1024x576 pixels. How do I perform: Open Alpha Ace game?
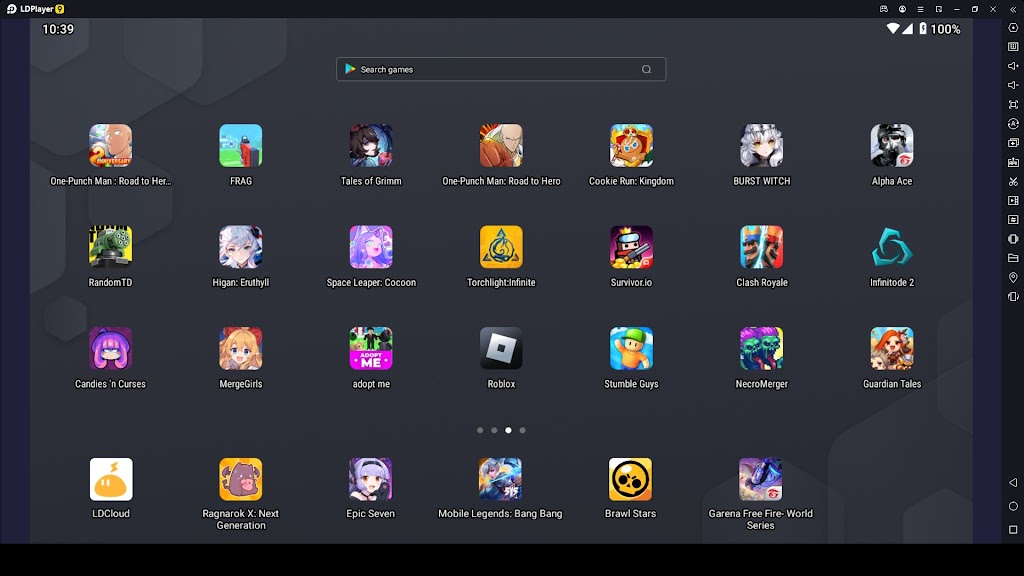click(892, 146)
